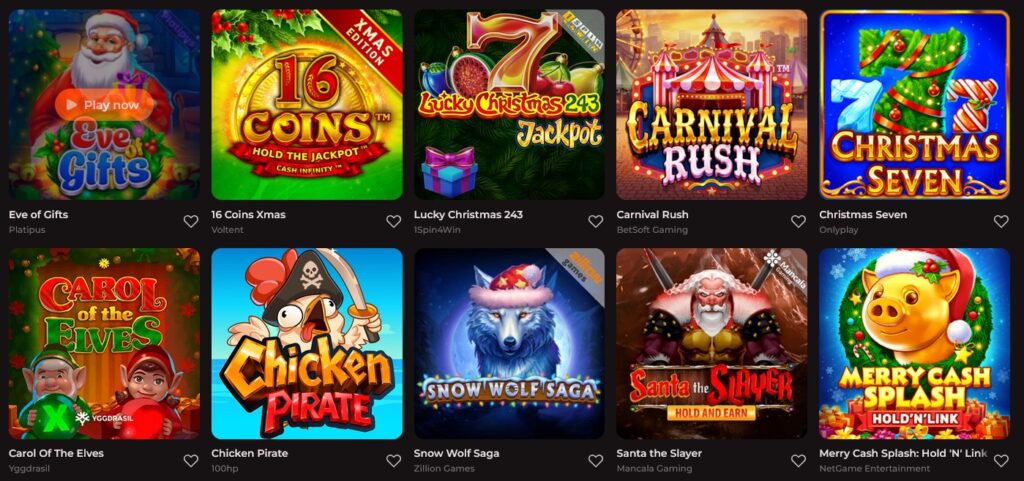Open Lucky Christmas 243 Jackpot thumbnail
The width and height of the screenshot is (1024, 481).
pyautogui.click(x=509, y=104)
